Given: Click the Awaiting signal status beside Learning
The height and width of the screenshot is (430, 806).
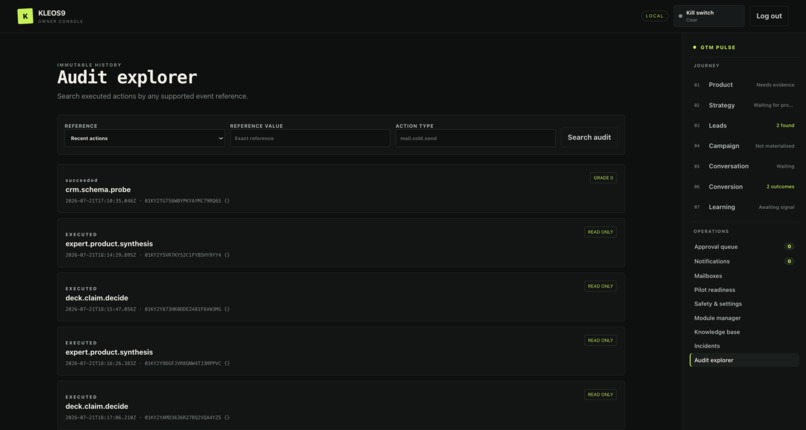Looking at the screenshot, I should click(776, 207).
